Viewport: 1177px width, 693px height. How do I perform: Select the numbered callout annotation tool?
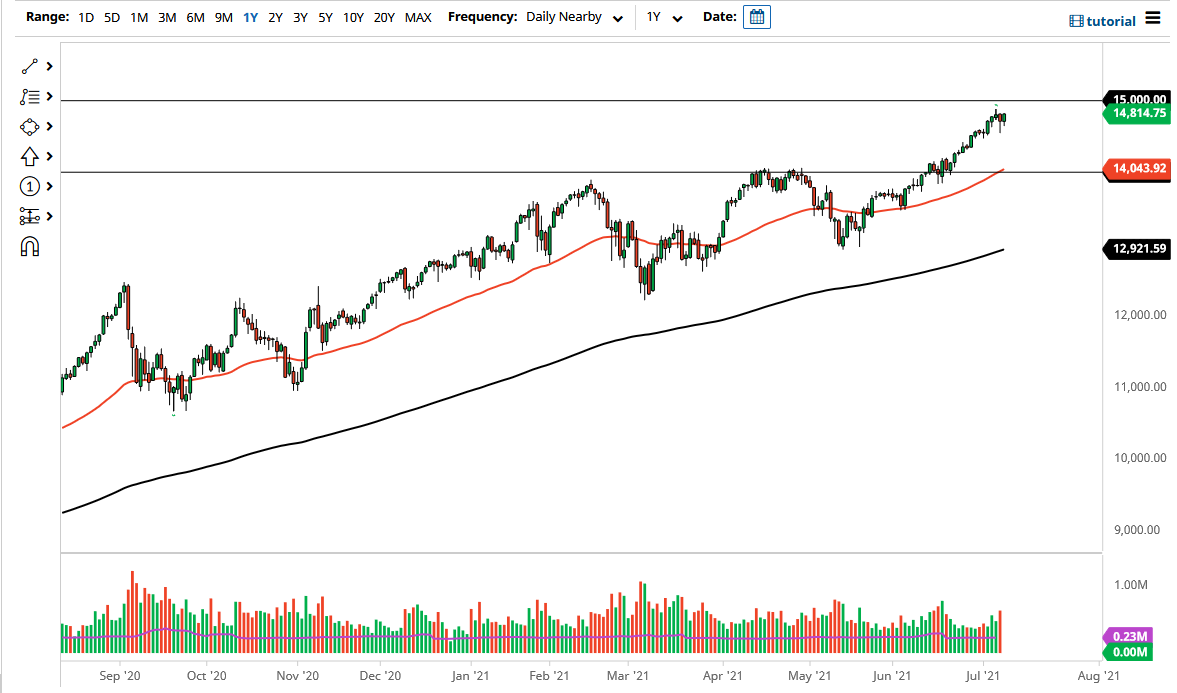[30, 186]
